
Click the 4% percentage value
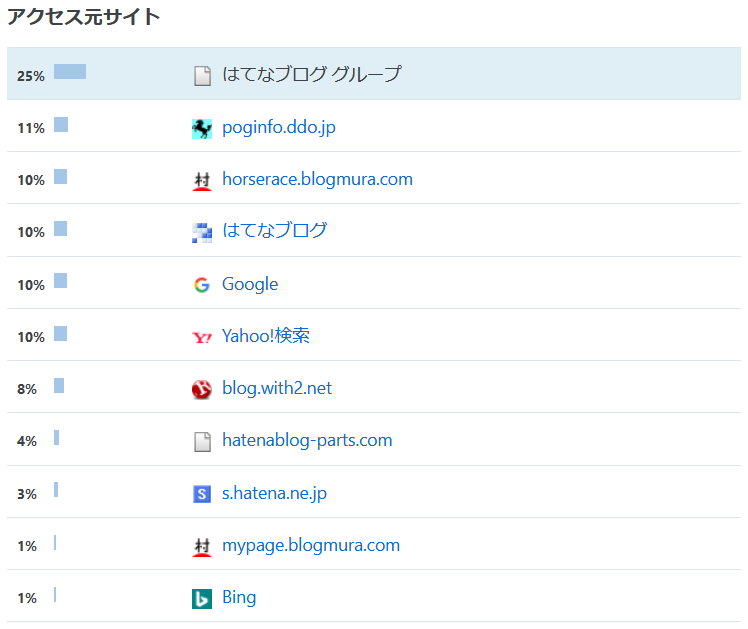tap(27, 441)
